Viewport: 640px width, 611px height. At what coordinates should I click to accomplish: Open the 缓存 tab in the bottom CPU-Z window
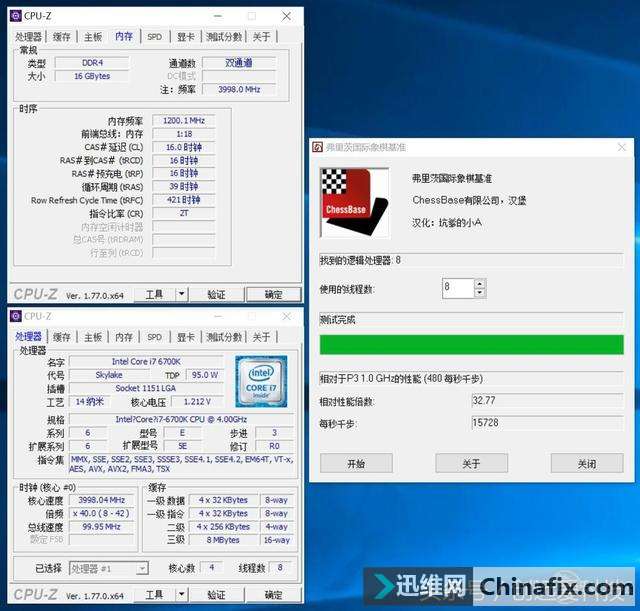tap(62, 337)
